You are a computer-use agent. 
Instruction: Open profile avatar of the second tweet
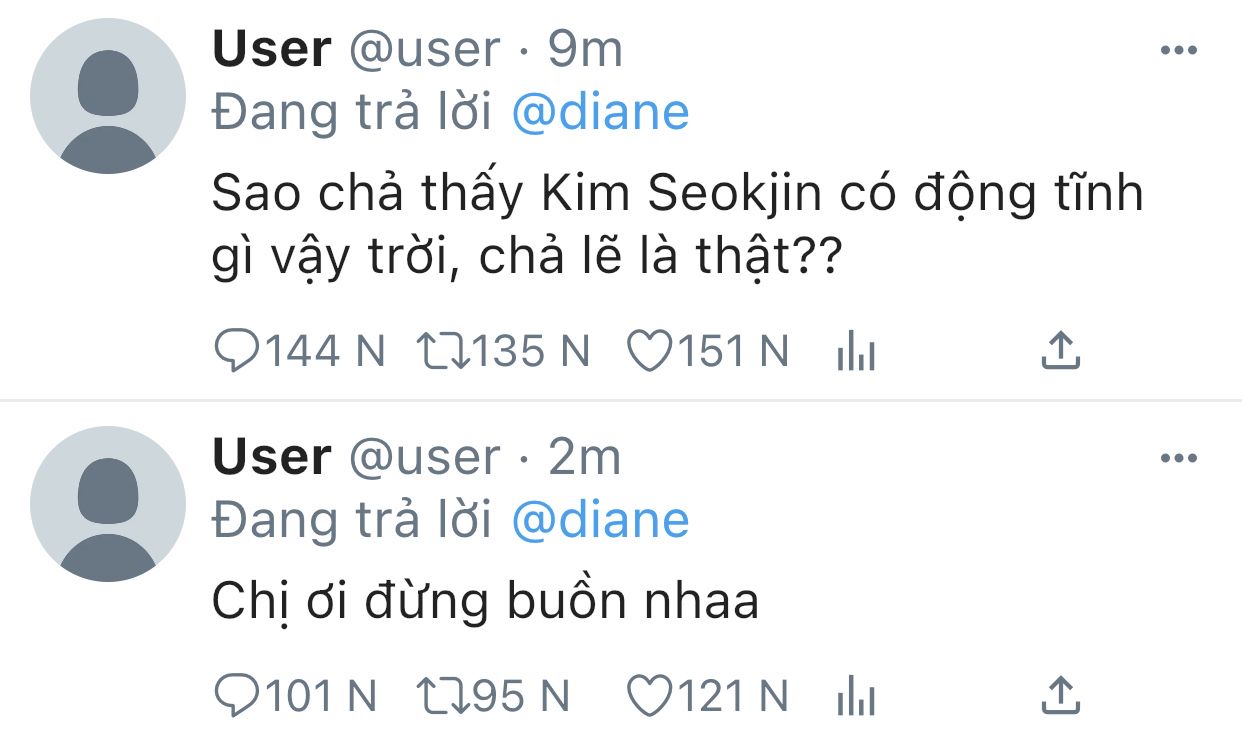(108, 504)
